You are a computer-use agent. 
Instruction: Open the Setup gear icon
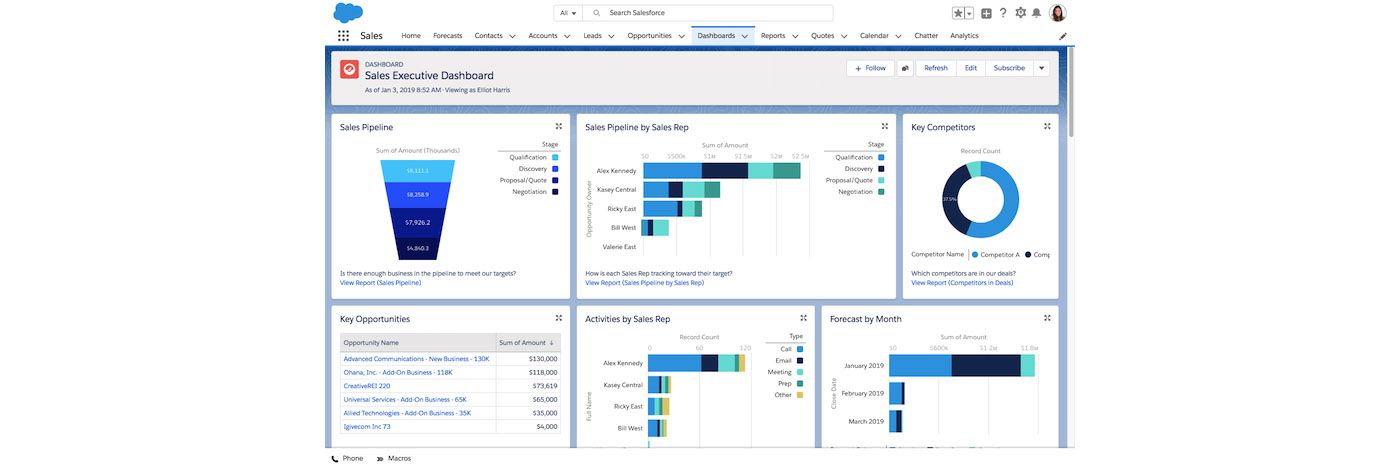pyautogui.click(x=1020, y=13)
